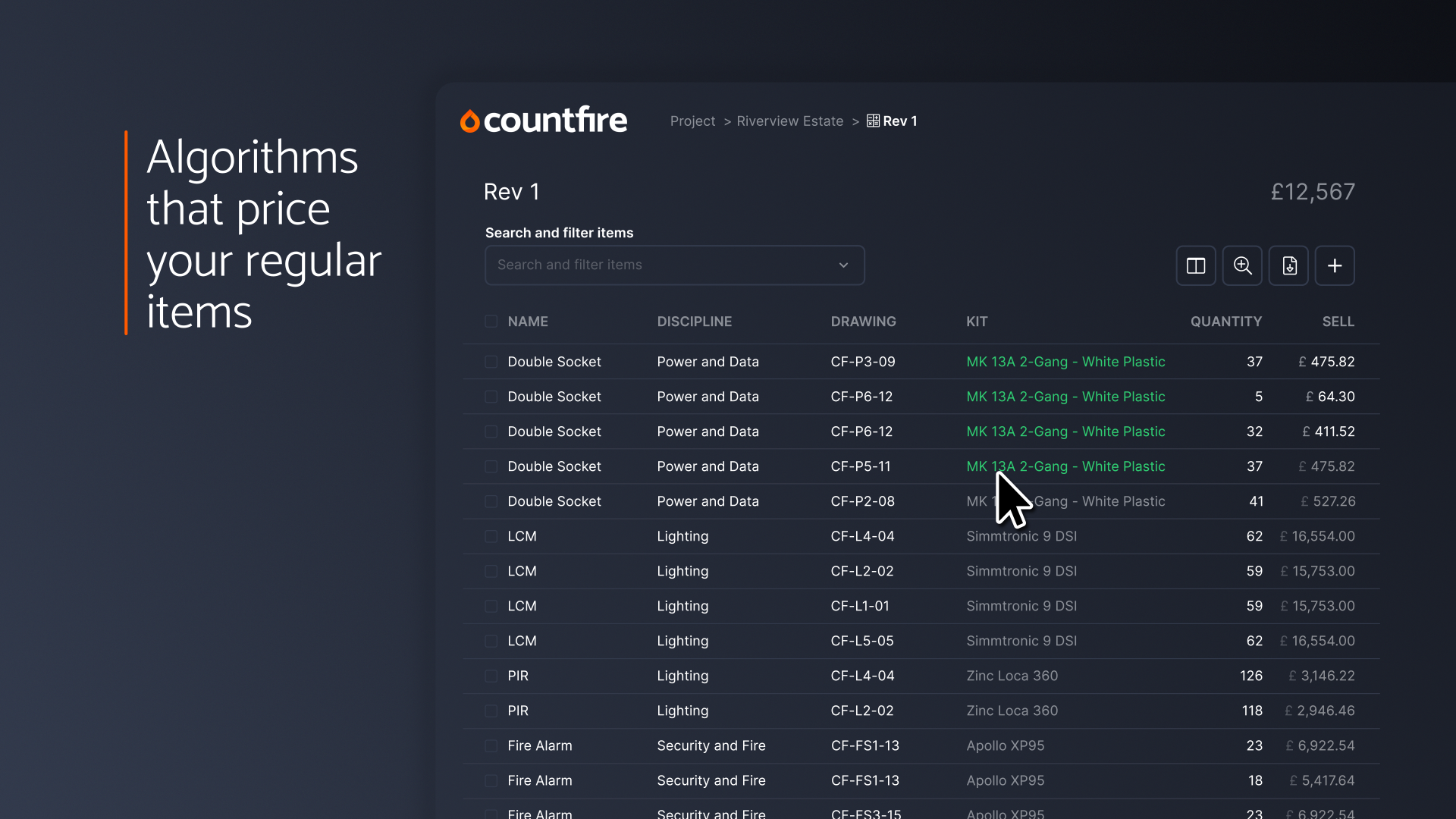Click the Countfire flame logo

coord(470,121)
